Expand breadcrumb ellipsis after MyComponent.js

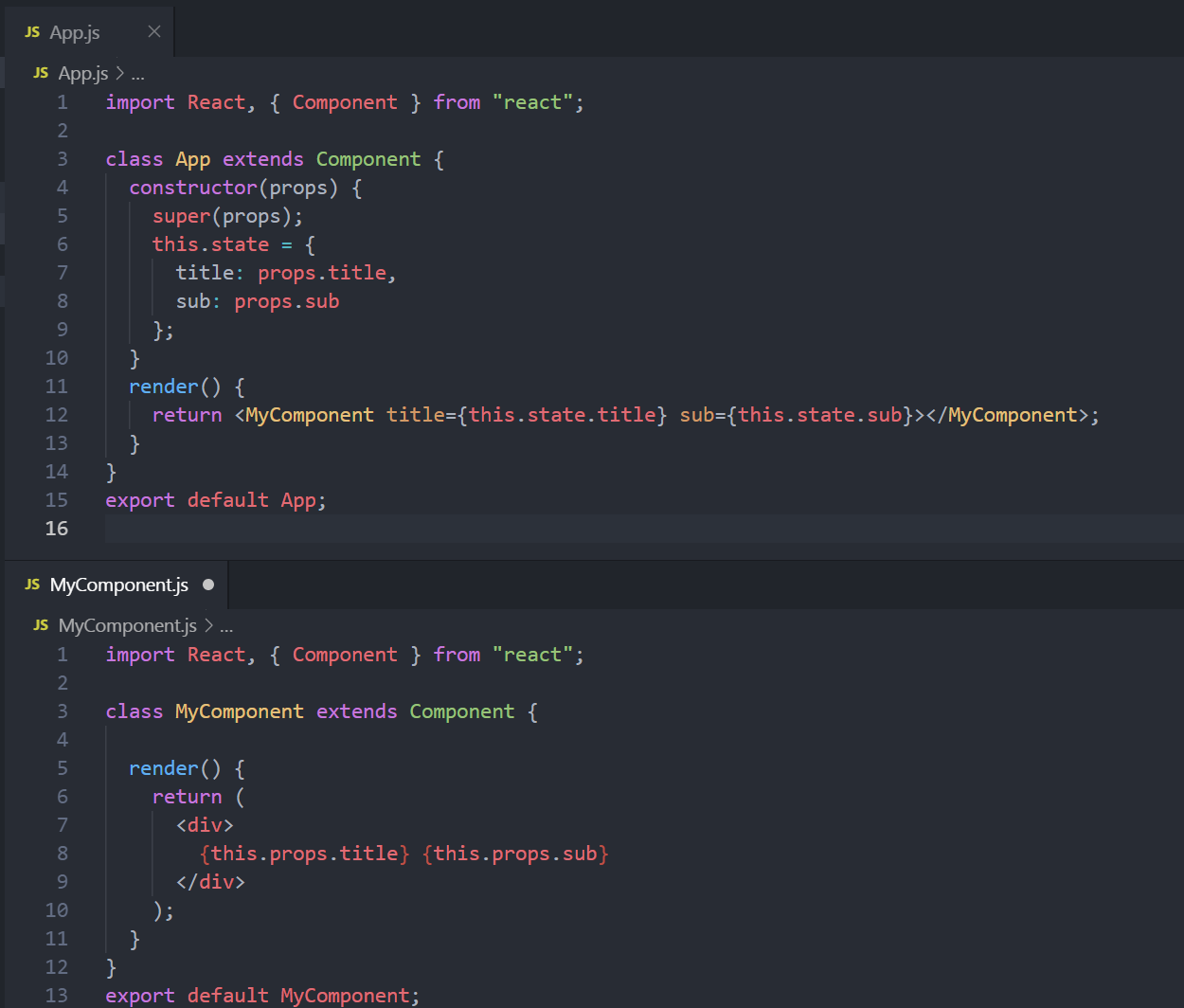[x=225, y=626]
